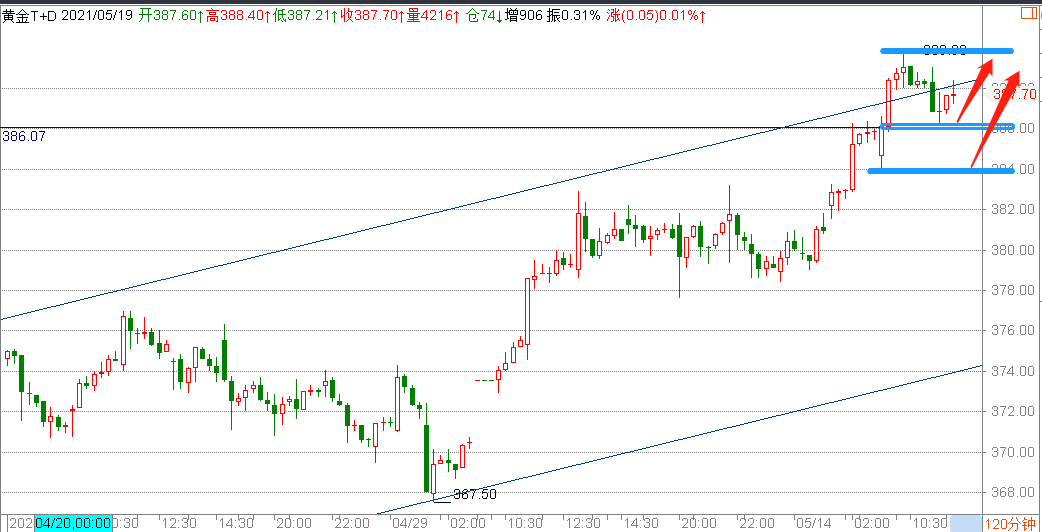Click the 高388.40 high price readout
Screen dimensions: 1042x532
tap(238, 17)
